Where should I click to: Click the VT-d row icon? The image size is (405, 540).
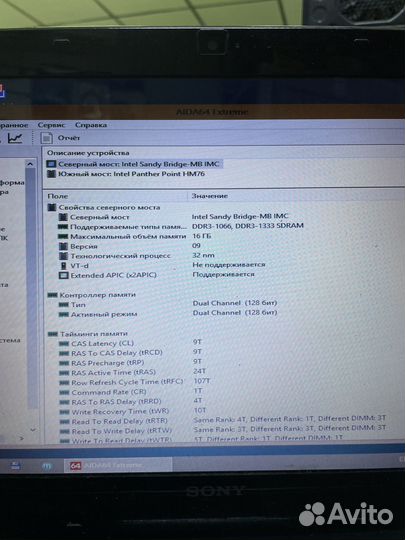[63, 266]
